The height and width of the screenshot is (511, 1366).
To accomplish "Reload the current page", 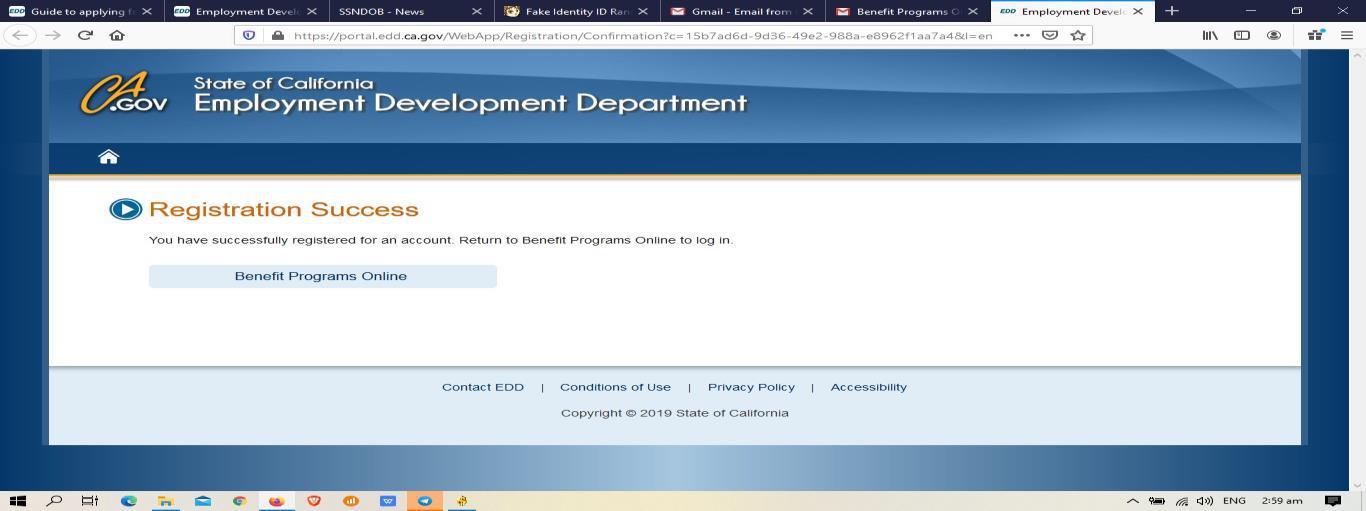I will point(85,35).
